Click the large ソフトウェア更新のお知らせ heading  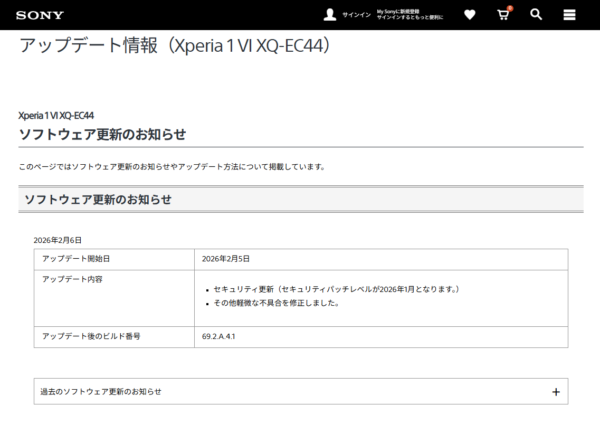pyautogui.click(x=103, y=134)
